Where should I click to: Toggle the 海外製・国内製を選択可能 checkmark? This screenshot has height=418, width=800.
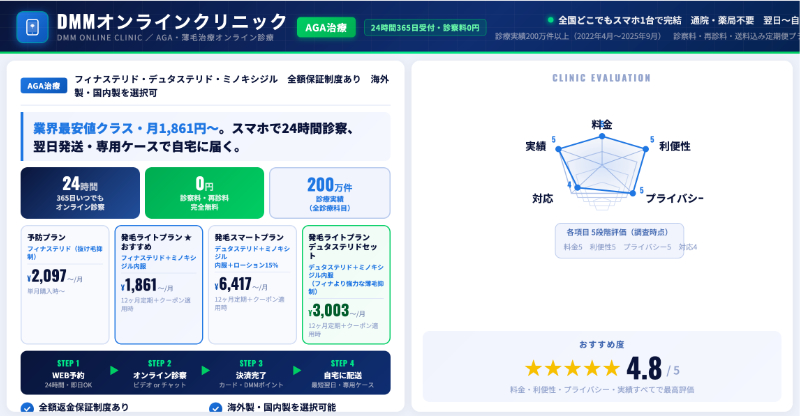215,407
